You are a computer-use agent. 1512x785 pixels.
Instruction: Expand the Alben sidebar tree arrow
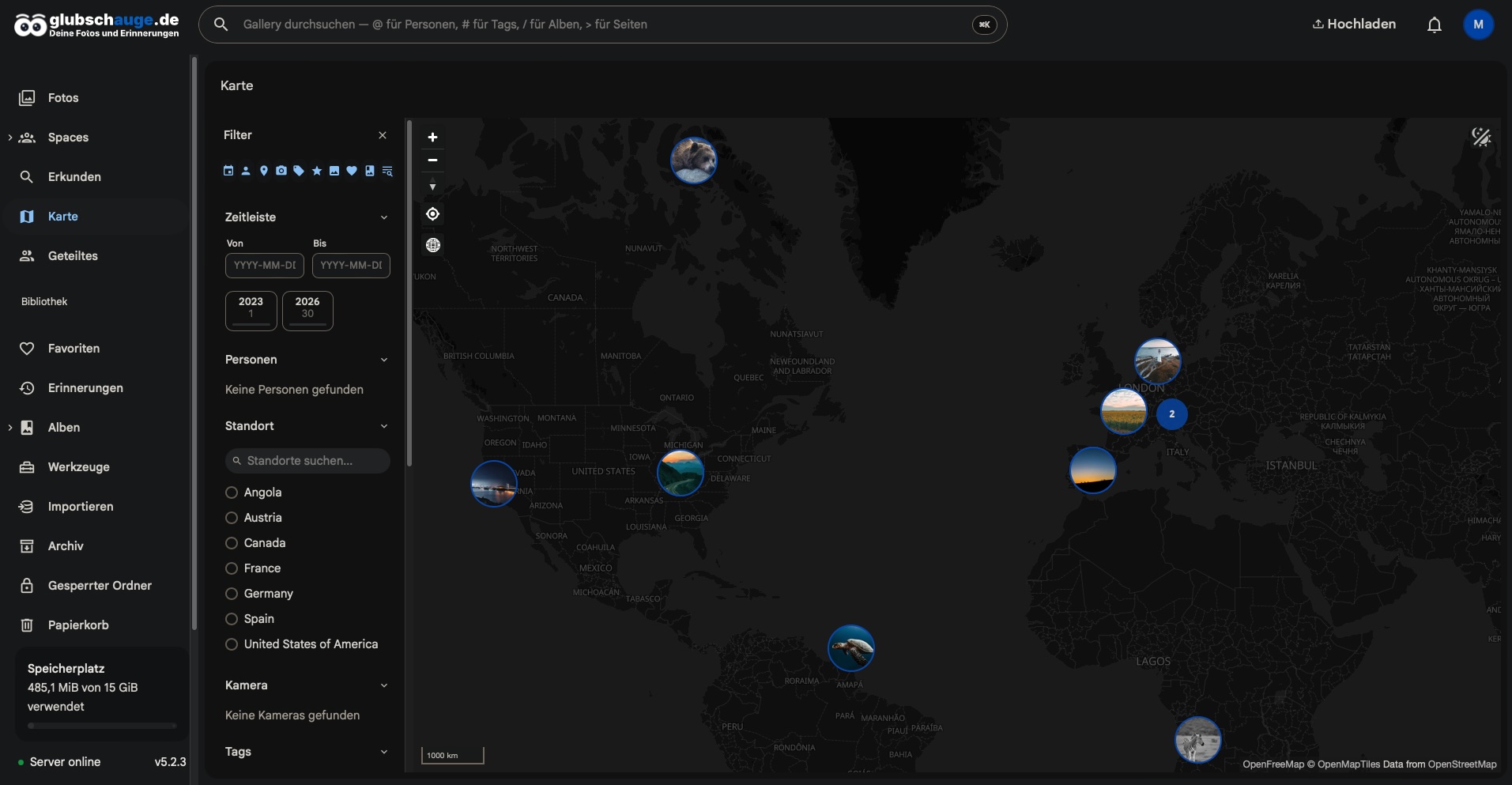9,428
